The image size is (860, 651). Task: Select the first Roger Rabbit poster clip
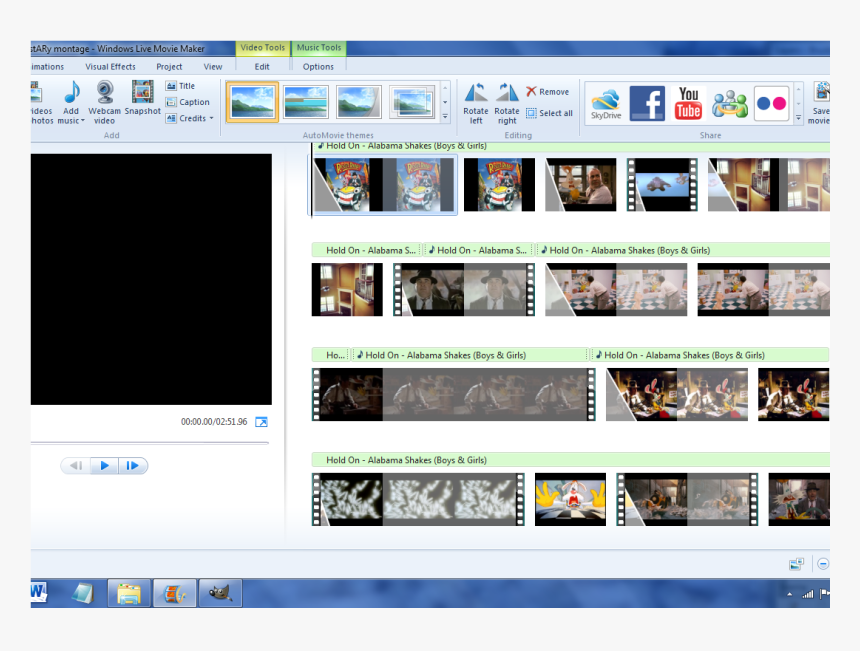384,185
